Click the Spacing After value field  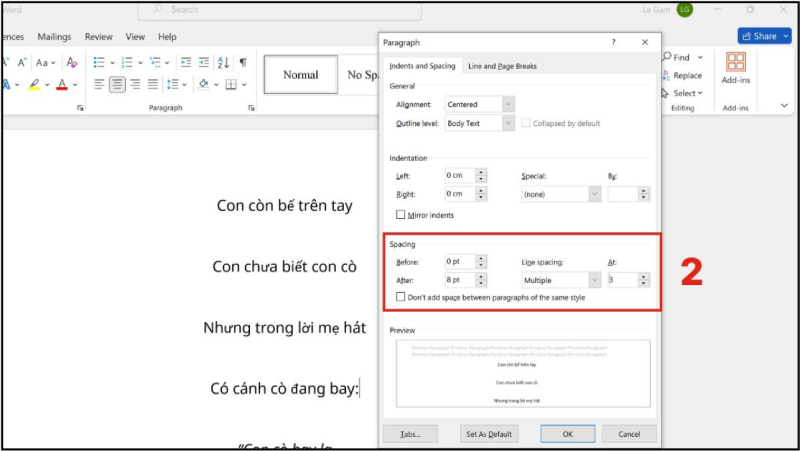[x=460, y=280]
